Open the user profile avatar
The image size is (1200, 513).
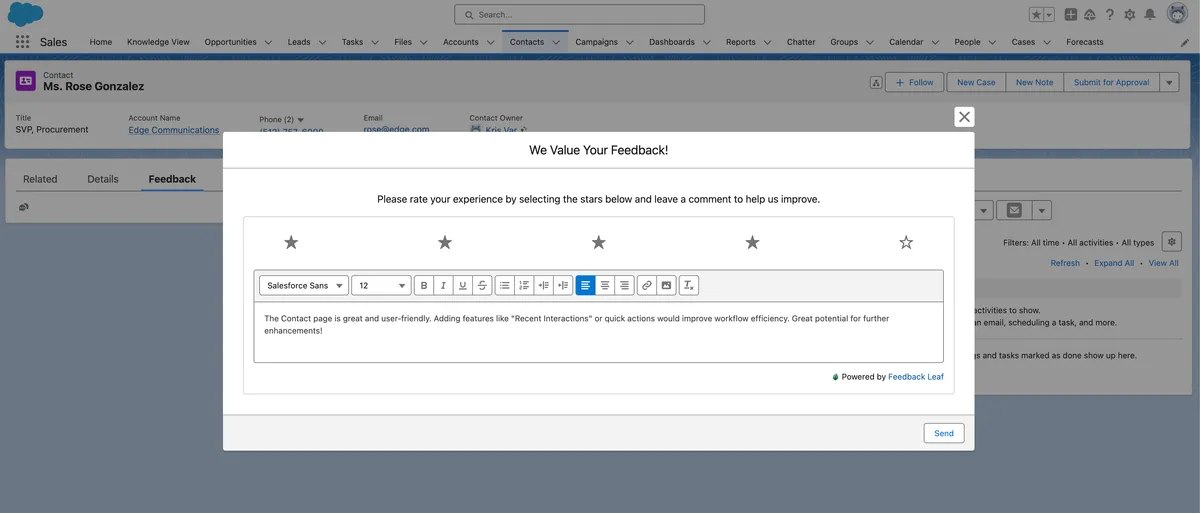1176,15
